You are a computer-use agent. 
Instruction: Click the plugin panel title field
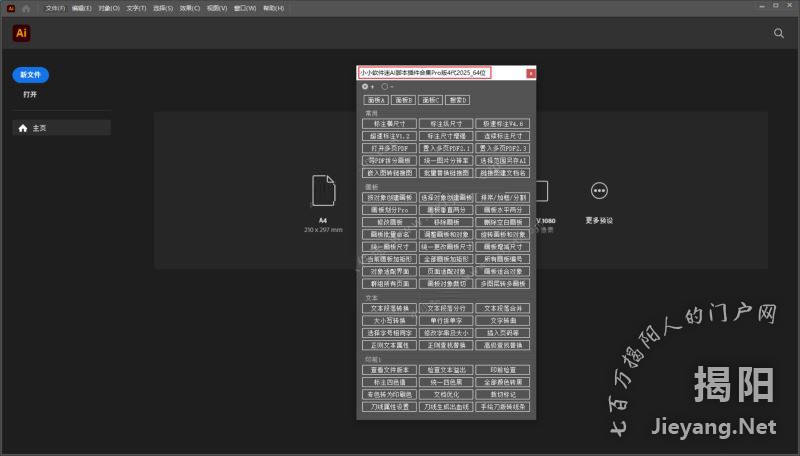point(440,73)
